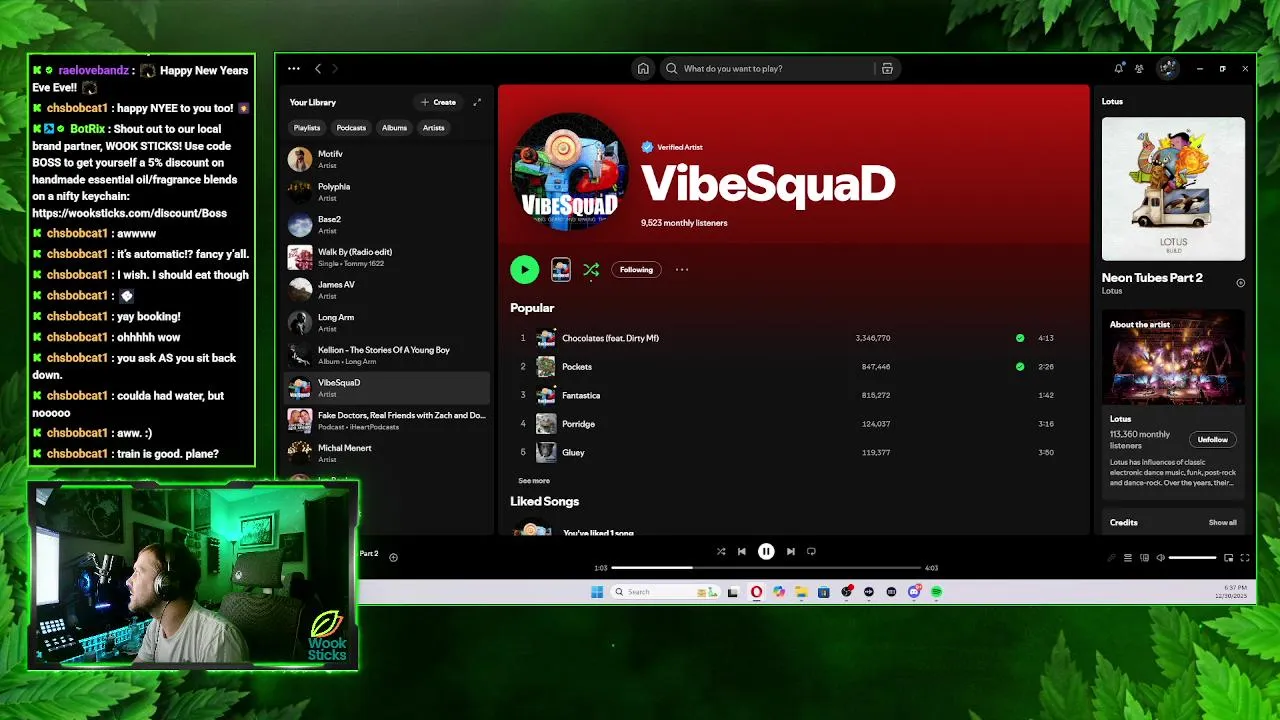Click the Spotify icon in Windows taskbar
The width and height of the screenshot is (1280, 720).
pos(937,592)
